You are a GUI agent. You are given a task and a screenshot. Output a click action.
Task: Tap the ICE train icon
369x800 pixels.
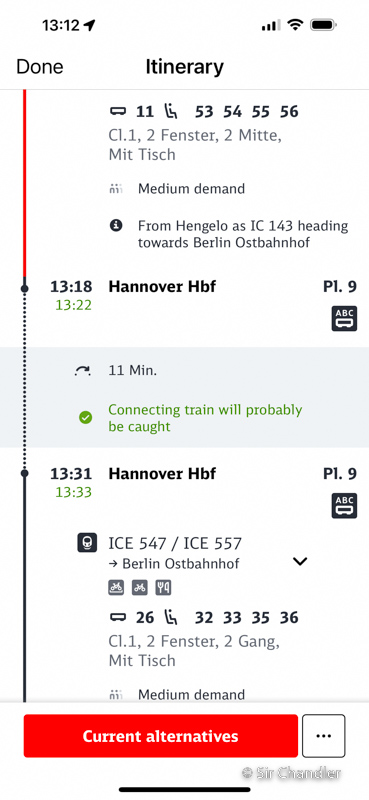click(x=87, y=543)
